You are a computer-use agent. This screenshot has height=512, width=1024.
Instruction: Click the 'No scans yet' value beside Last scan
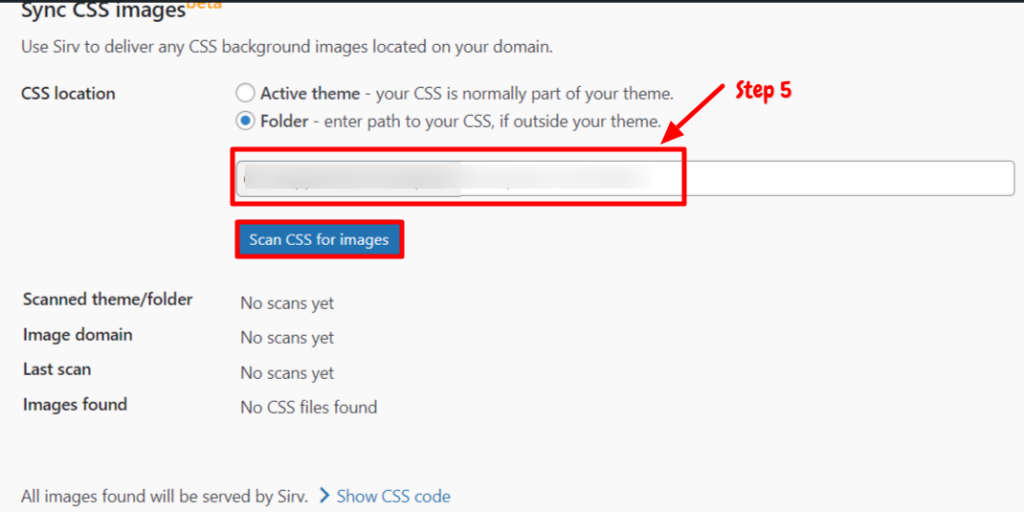(x=287, y=374)
